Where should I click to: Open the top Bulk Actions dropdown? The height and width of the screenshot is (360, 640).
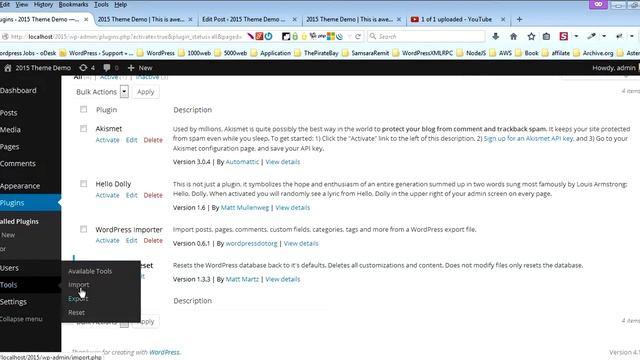[x=101, y=92]
